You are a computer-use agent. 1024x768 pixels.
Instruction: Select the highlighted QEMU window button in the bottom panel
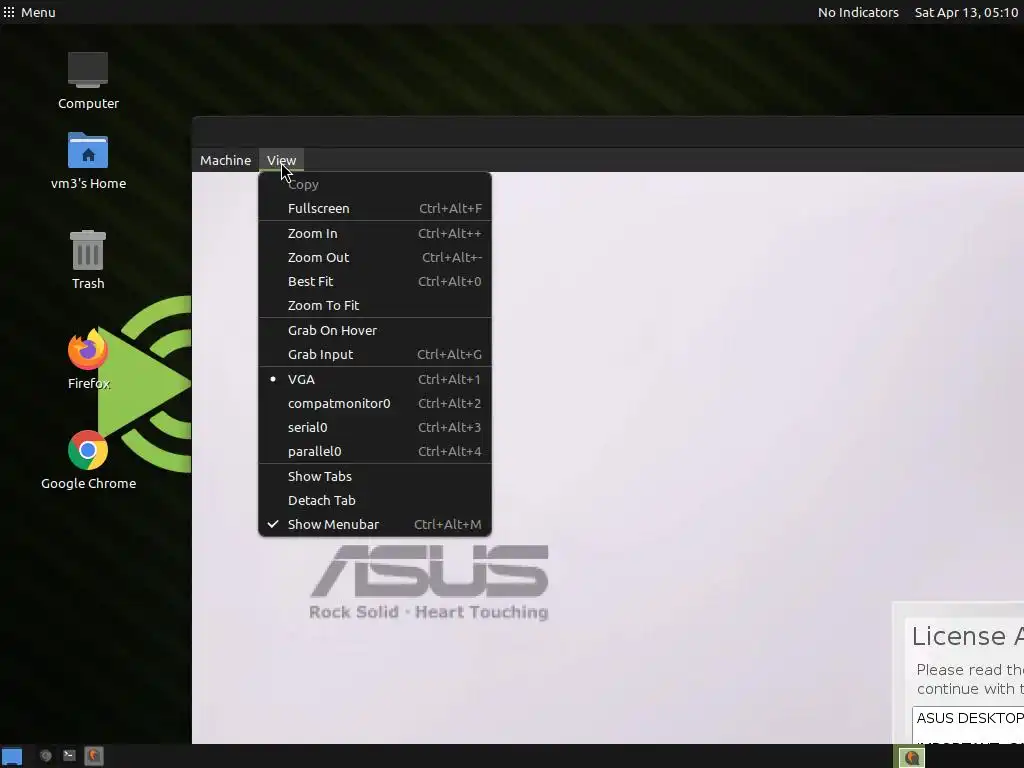point(912,757)
